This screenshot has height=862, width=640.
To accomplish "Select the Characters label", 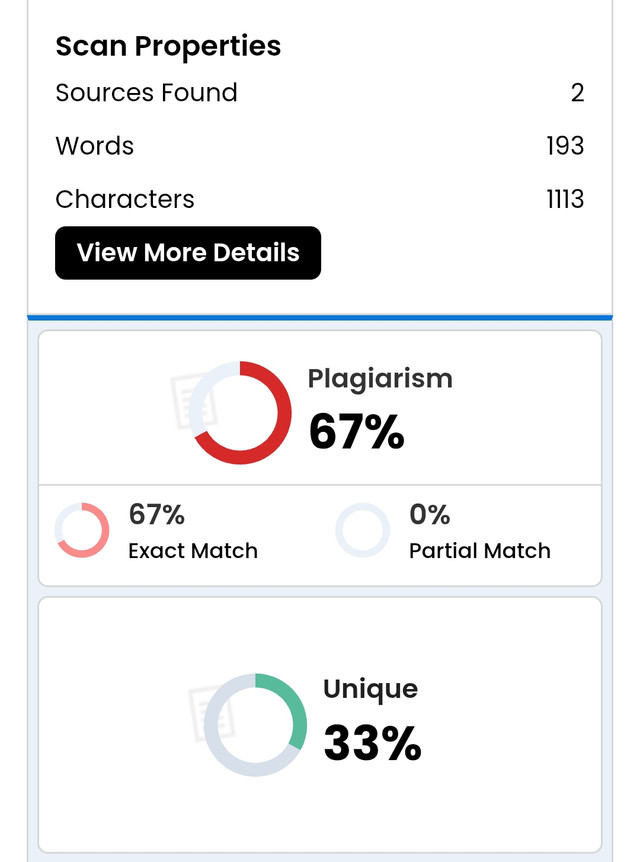I will point(125,199).
